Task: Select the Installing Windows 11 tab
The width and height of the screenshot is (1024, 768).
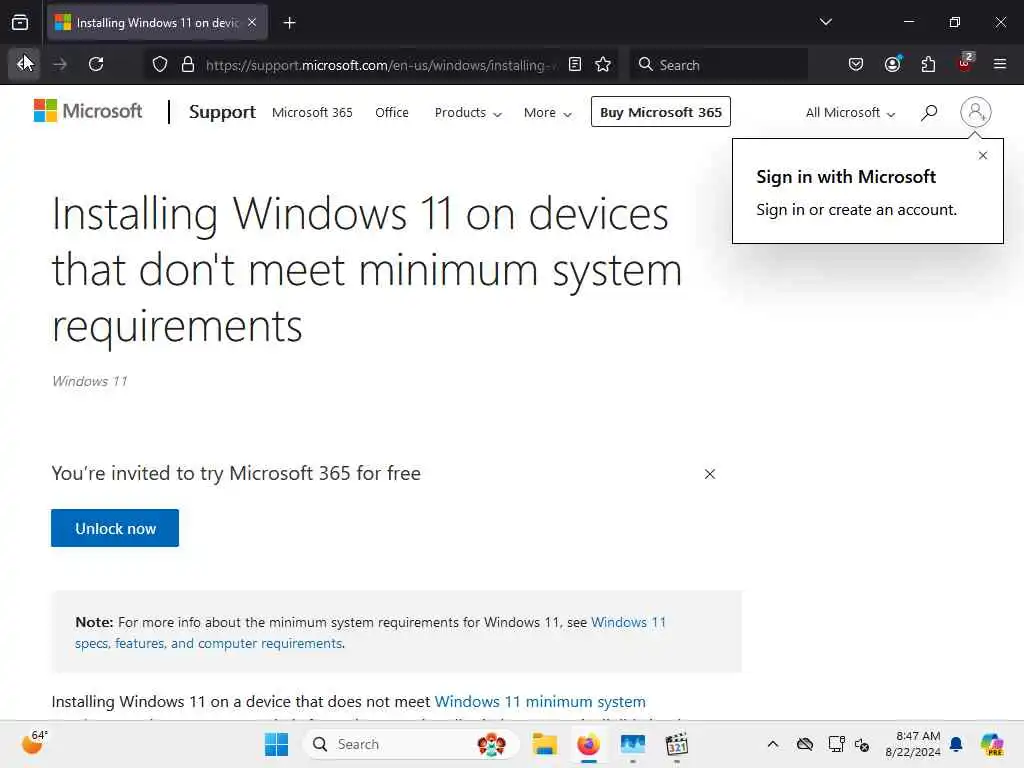Action: (x=157, y=23)
